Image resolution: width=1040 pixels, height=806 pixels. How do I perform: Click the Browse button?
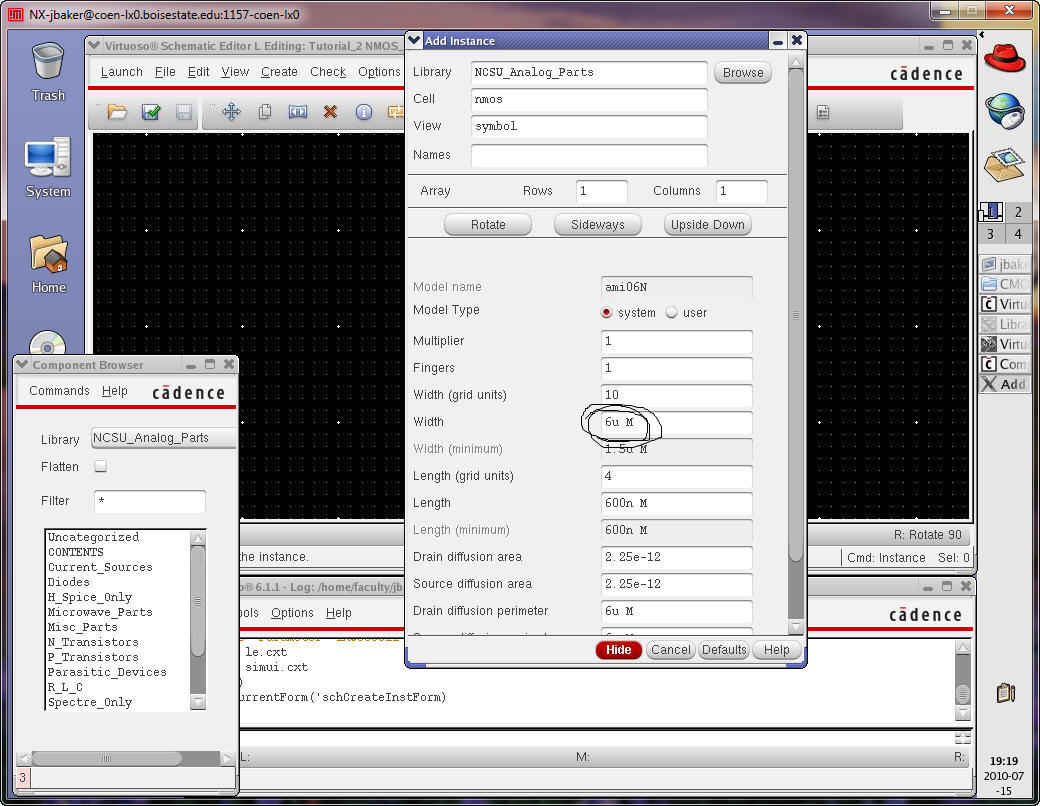pos(743,73)
